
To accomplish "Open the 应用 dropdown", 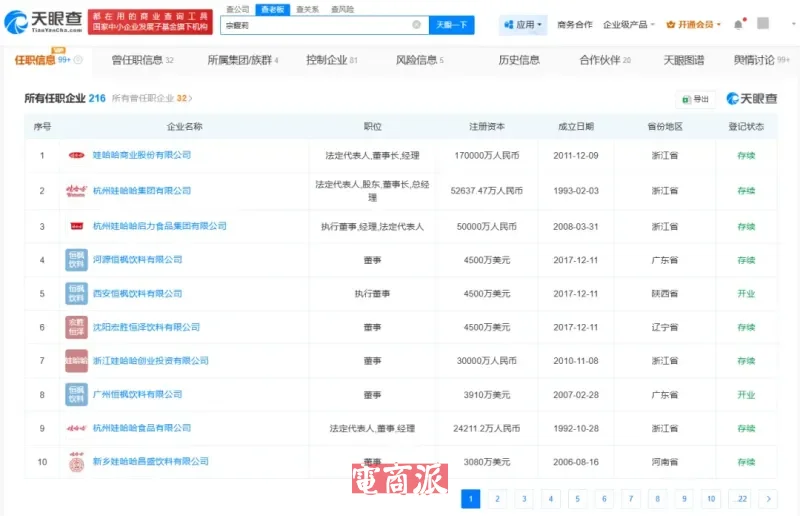I will (523, 24).
